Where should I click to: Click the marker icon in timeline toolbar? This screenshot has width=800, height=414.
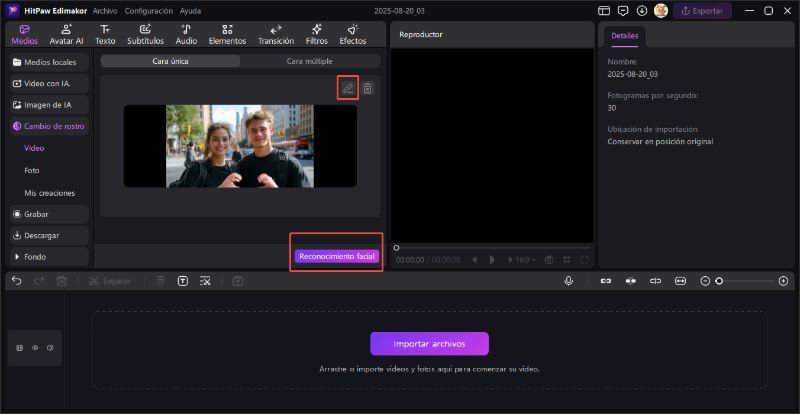point(160,281)
